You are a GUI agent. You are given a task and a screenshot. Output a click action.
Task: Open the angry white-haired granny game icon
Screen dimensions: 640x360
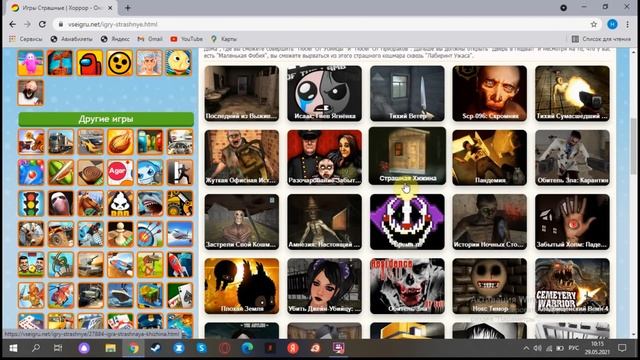pyautogui.click(x=149, y=63)
